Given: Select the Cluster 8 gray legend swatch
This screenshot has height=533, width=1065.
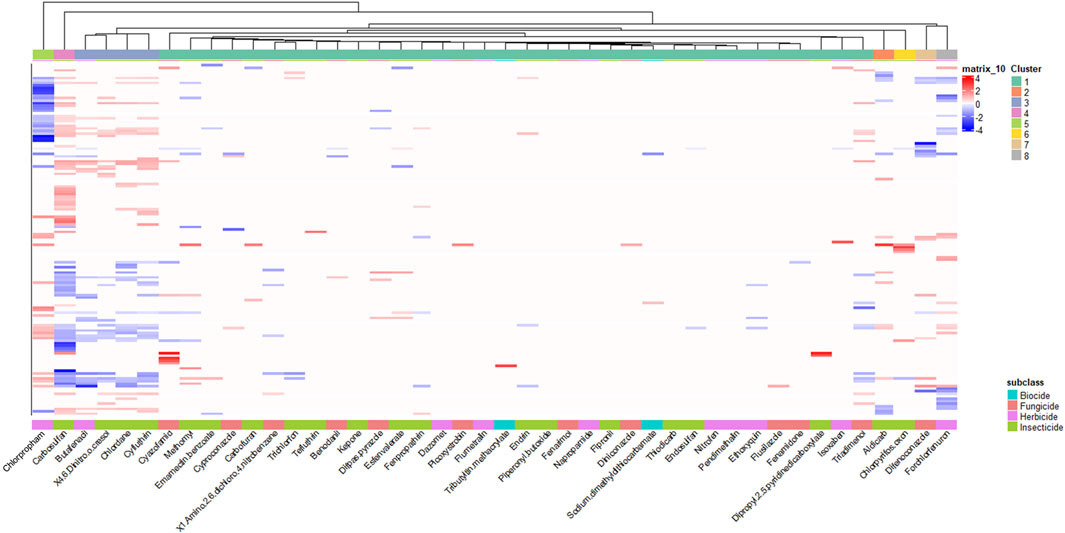Looking at the screenshot, I should pos(1016,157).
